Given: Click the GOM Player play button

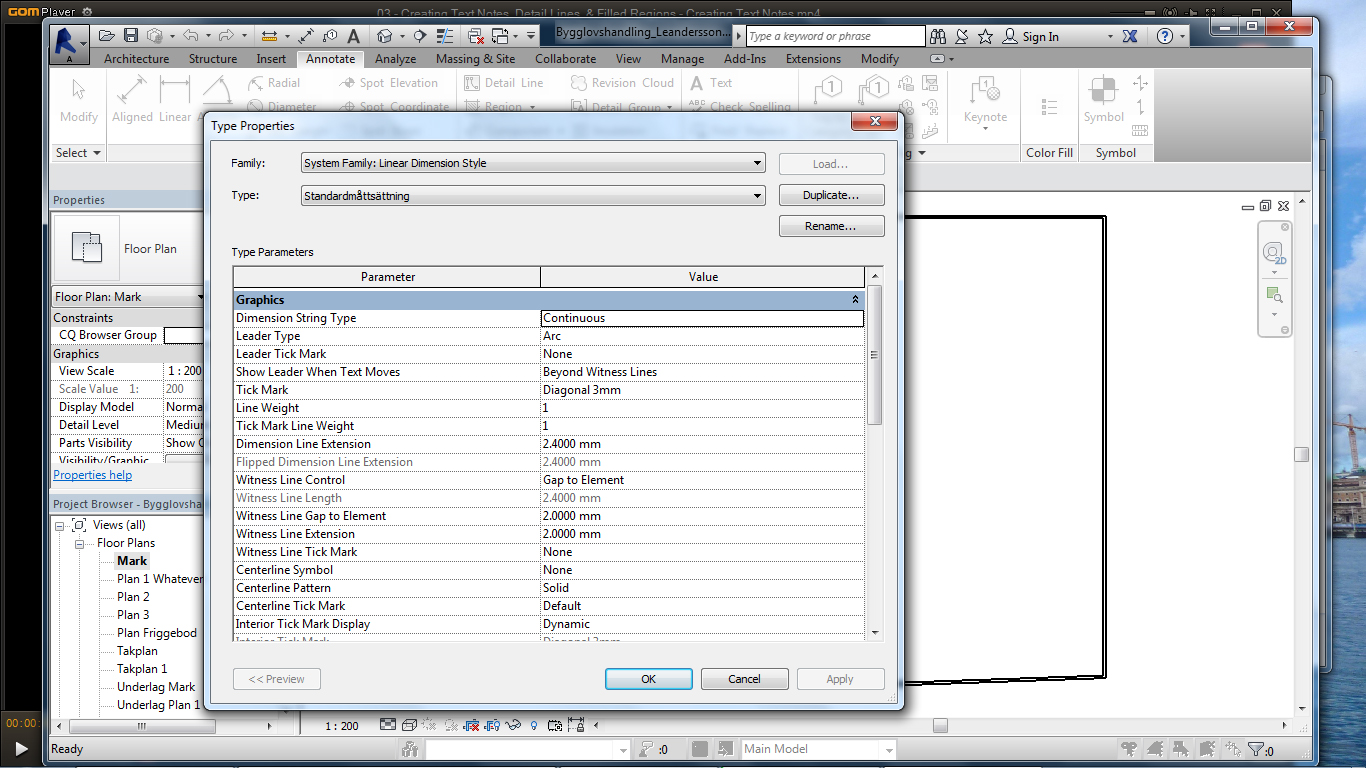Looking at the screenshot, I should 21,748.
